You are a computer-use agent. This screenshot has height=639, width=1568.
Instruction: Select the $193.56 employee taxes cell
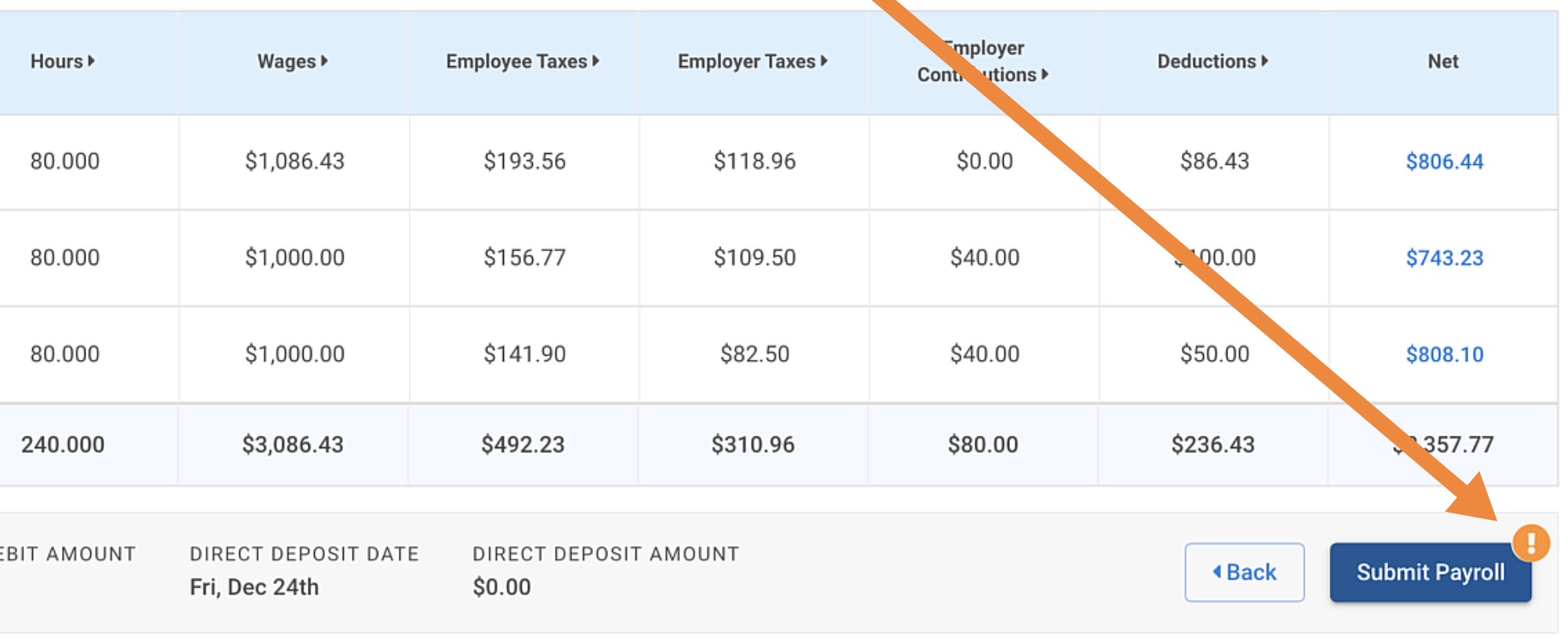pyautogui.click(x=524, y=162)
